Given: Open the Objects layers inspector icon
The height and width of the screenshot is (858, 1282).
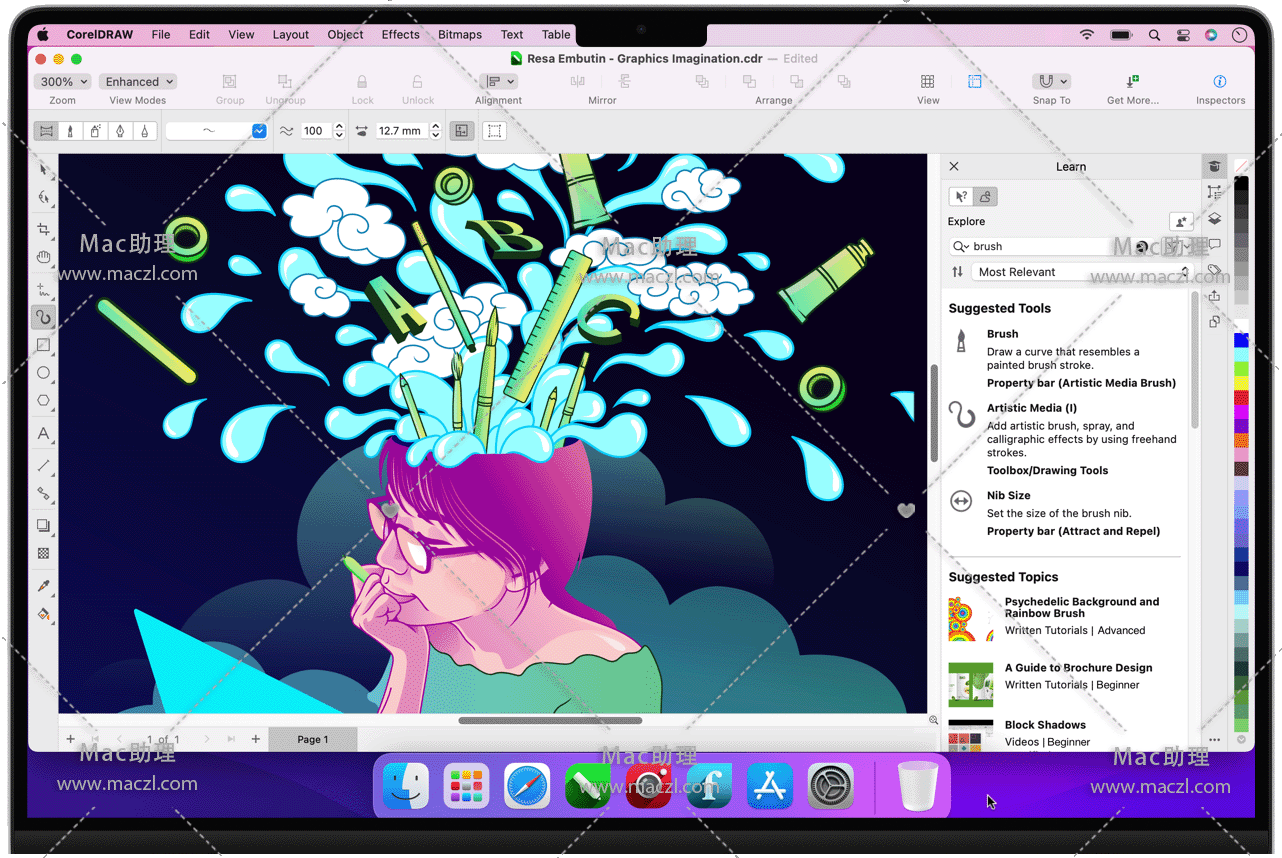Looking at the screenshot, I should (x=1214, y=219).
